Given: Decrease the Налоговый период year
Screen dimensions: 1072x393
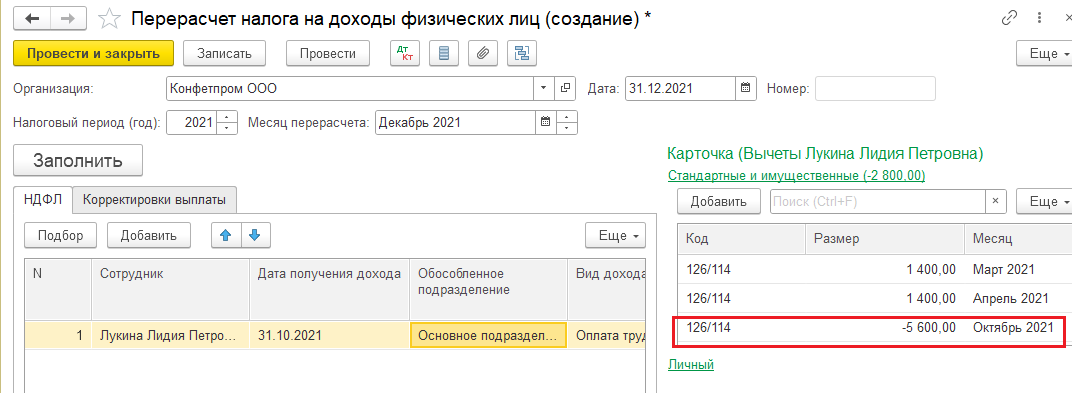Looking at the screenshot, I should [x=227, y=128].
